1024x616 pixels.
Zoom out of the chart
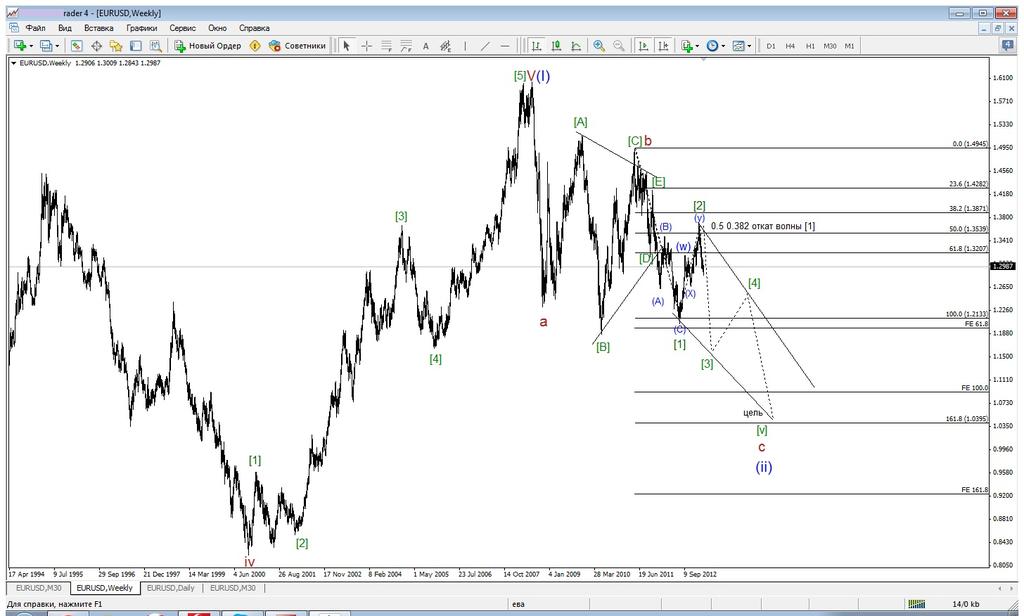[618, 46]
